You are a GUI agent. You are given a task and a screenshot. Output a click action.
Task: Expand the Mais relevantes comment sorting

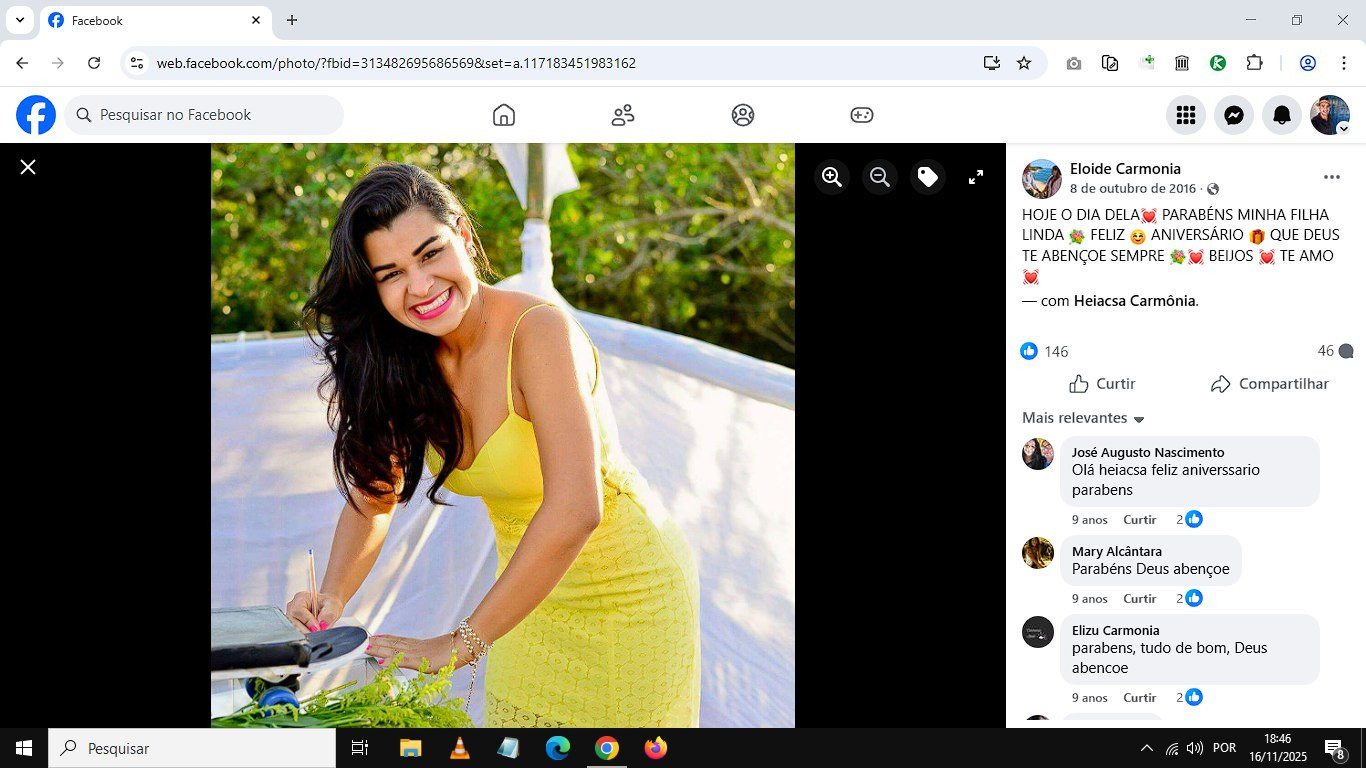[x=1083, y=418]
